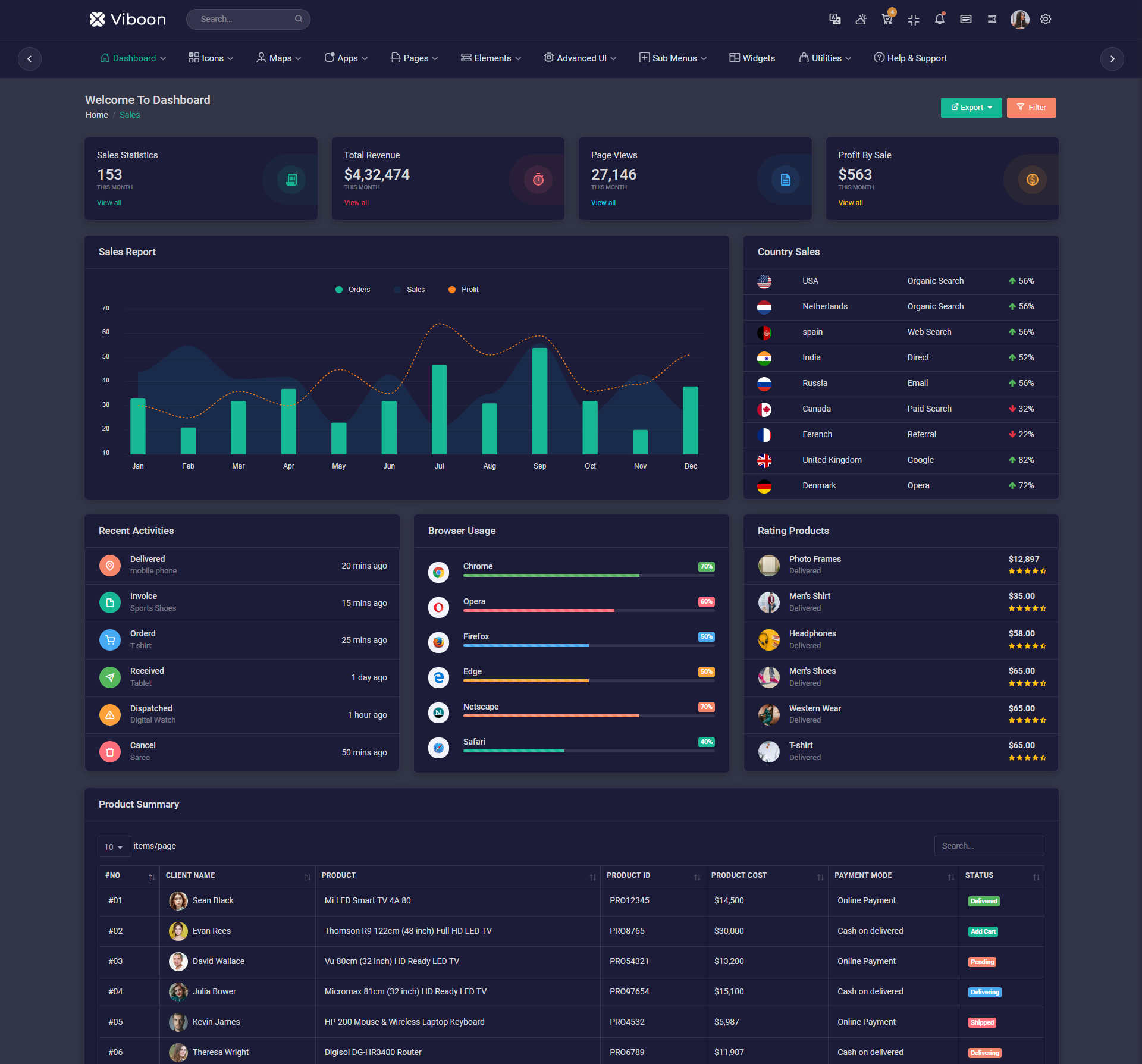The image size is (1142, 1064).
Task: Open the Help & Support menu
Action: pyautogui.click(x=910, y=58)
